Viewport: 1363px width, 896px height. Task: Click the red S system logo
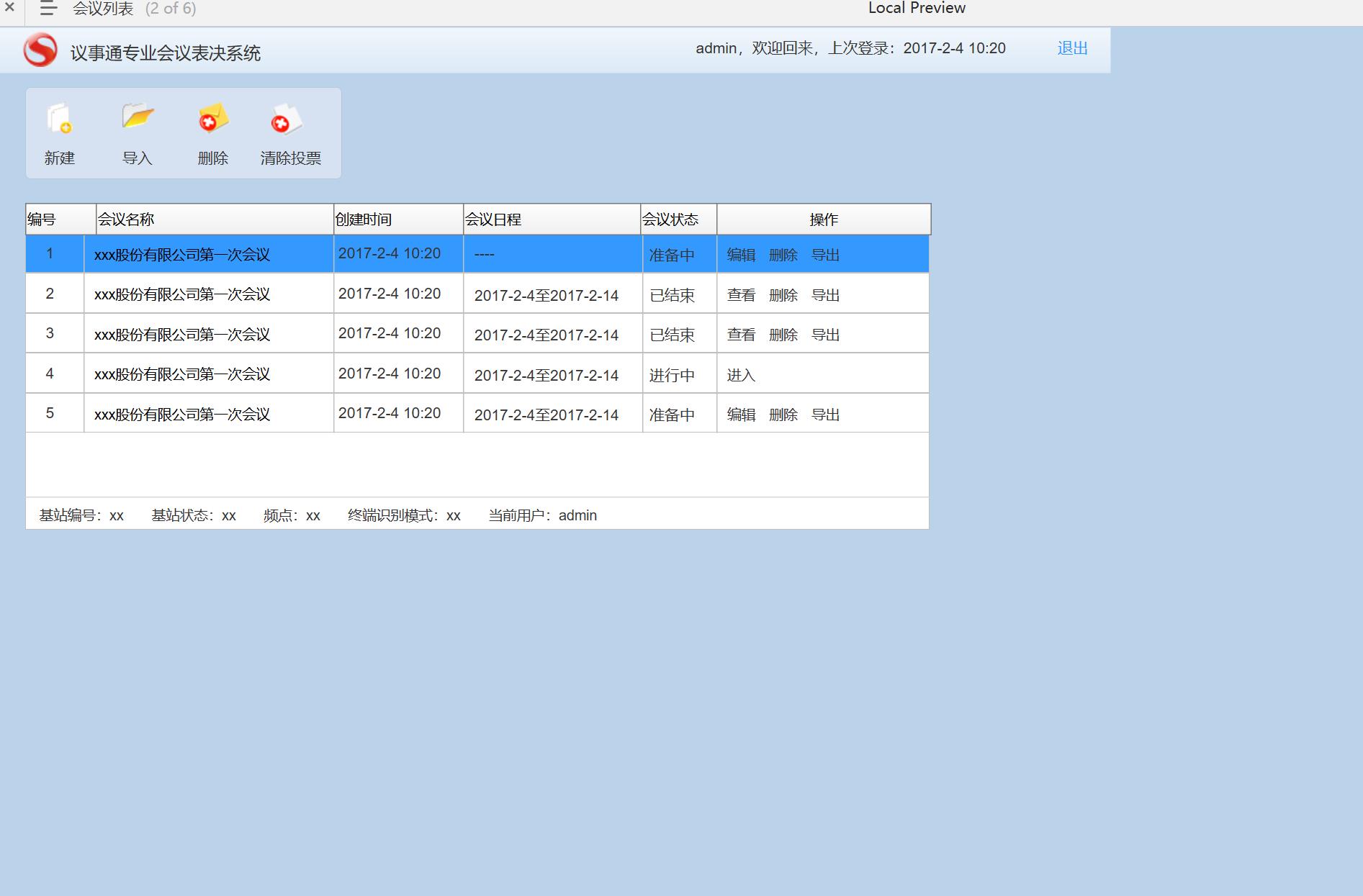pyautogui.click(x=40, y=50)
